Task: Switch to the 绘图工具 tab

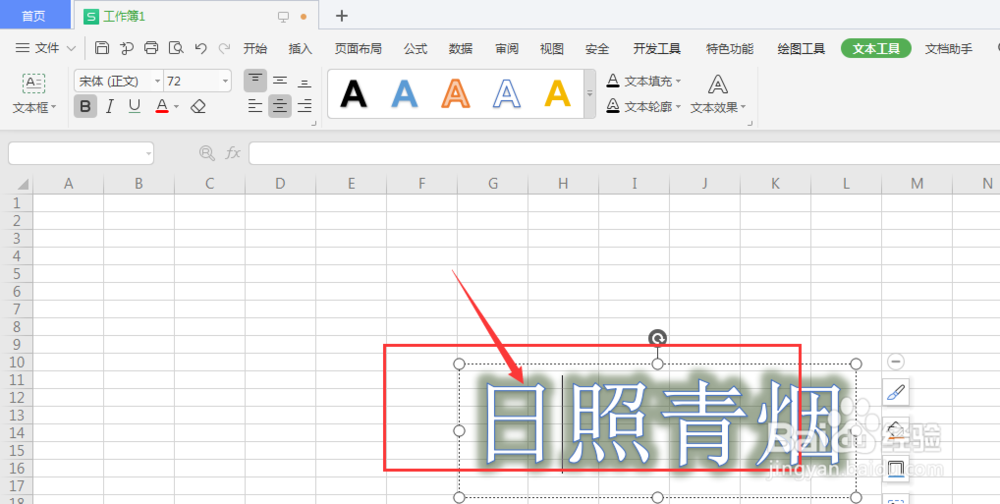Action: point(801,48)
